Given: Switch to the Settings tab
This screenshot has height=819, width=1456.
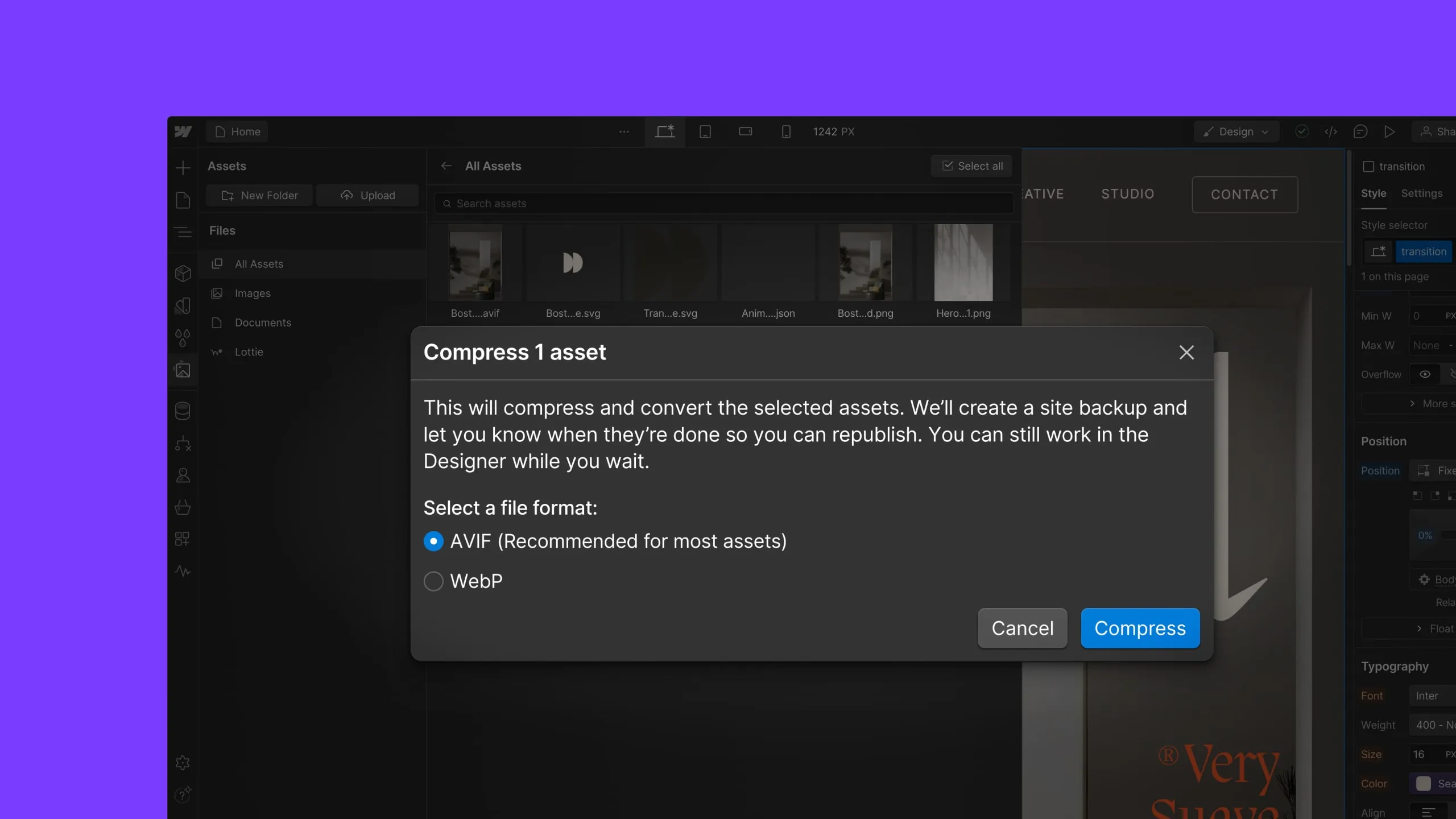Looking at the screenshot, I should pyautogui.click(x=1421, y=193).
